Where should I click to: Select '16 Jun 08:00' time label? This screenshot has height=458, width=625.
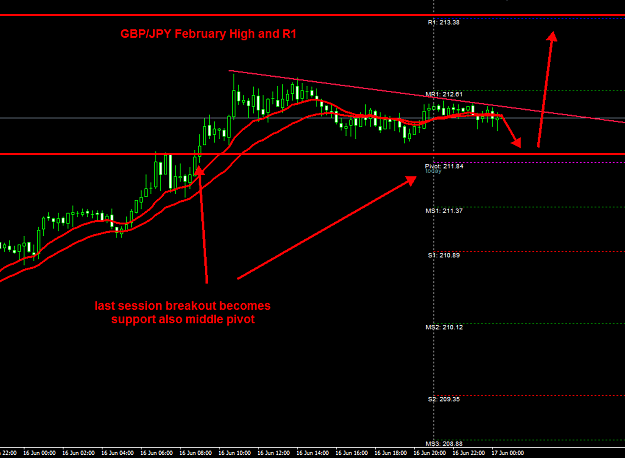click(x=196, y=453)
